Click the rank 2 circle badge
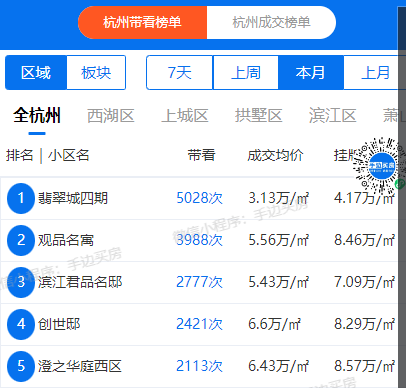Viewport: 406px width, 388px height. tap(21, 240)
